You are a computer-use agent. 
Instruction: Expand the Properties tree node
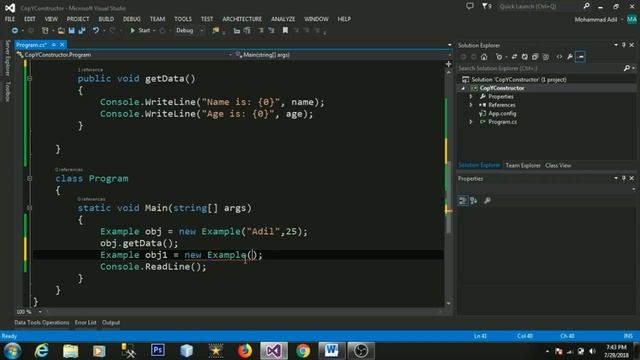point(471,97)
